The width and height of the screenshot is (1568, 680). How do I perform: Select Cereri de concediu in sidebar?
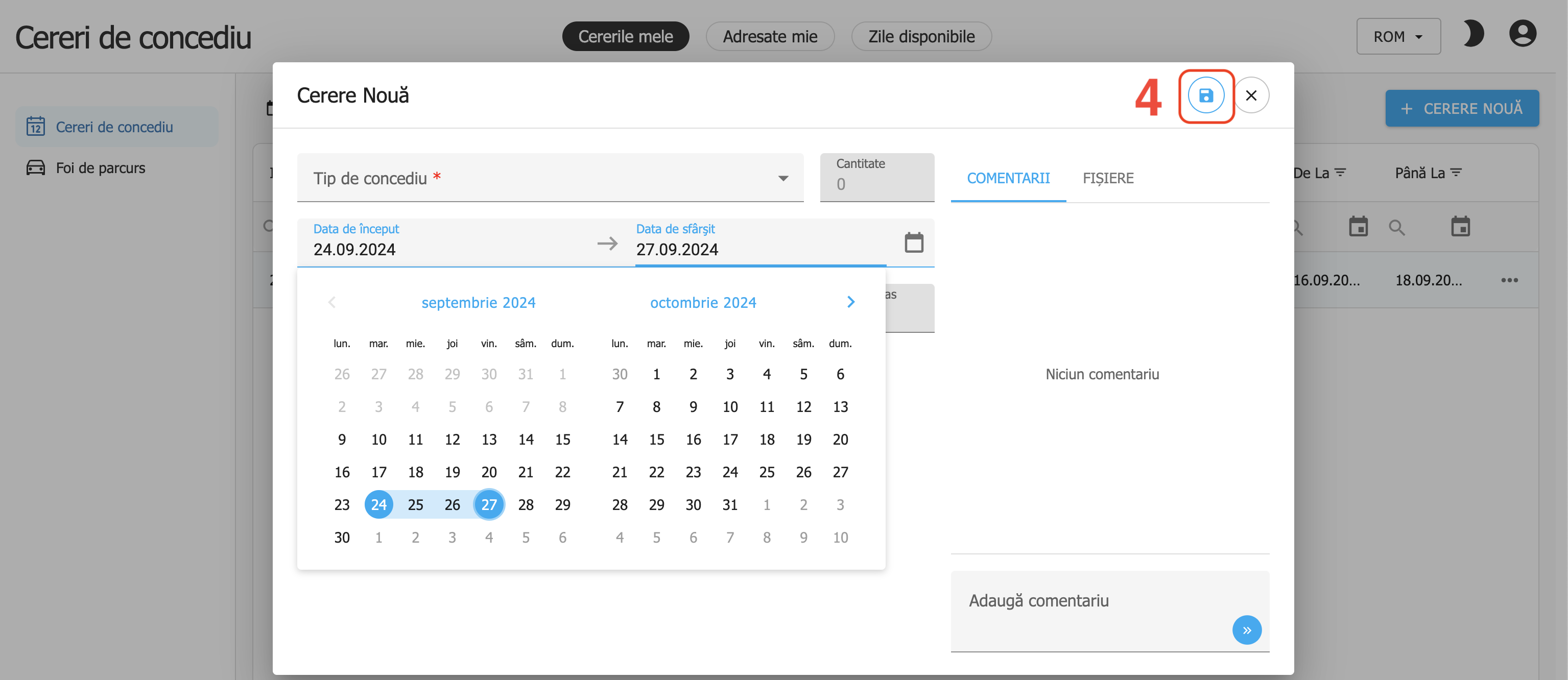tap(114, 127)
